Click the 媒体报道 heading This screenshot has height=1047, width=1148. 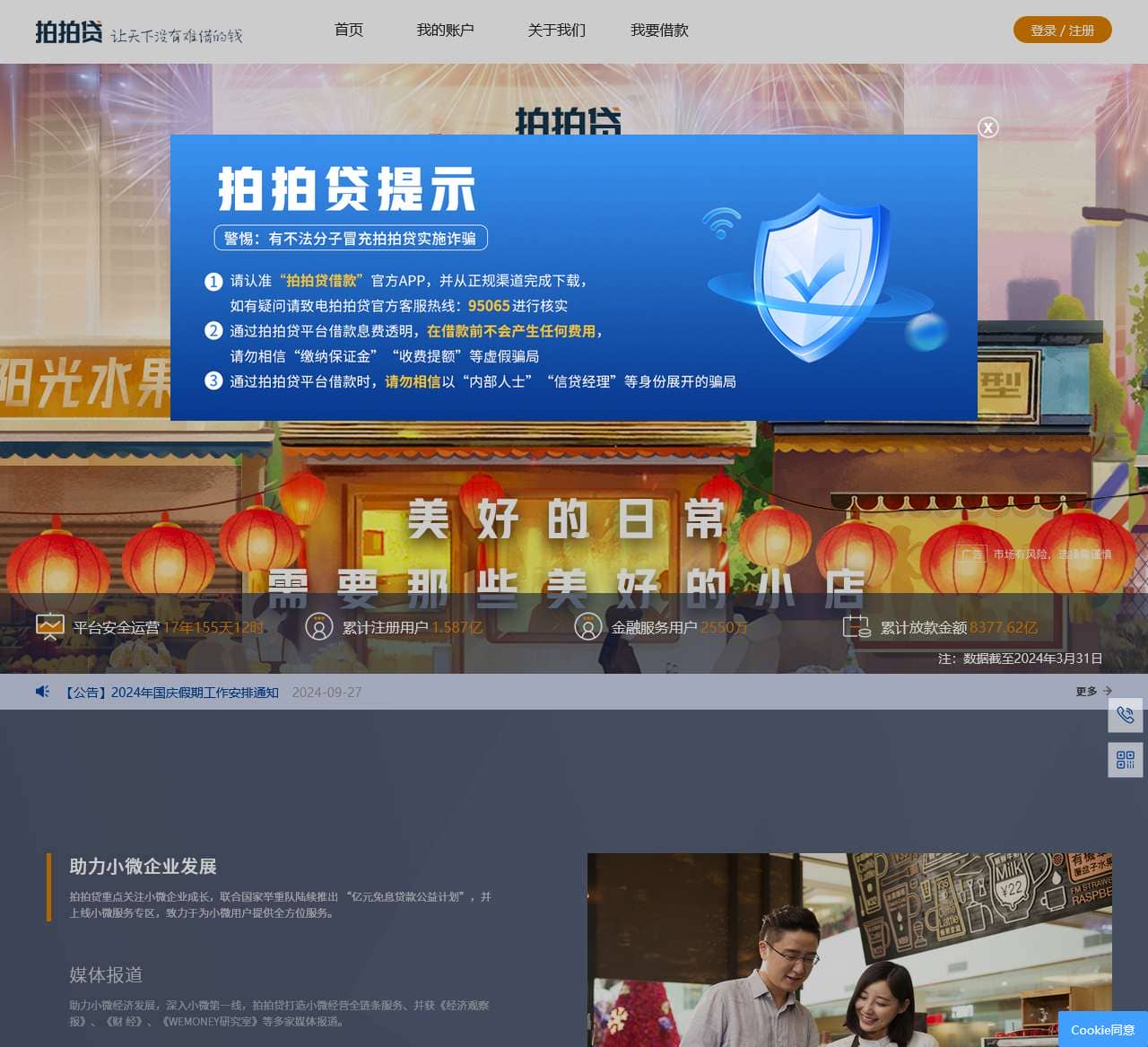(x=106, y=974)
